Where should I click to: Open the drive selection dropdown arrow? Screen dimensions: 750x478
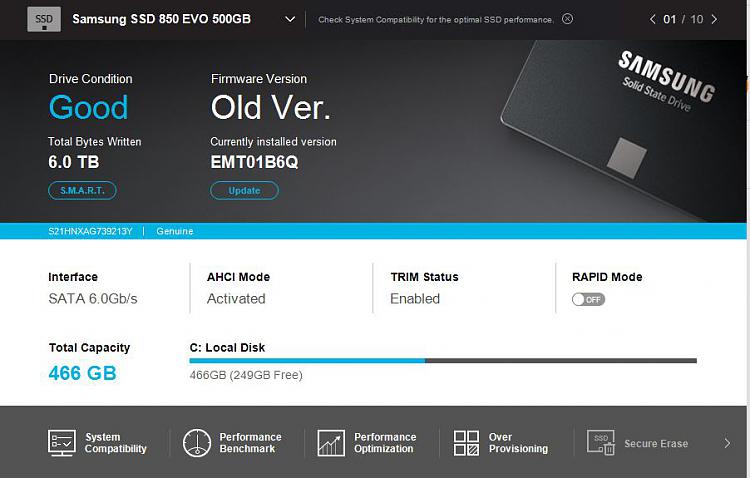pos(290,19)
